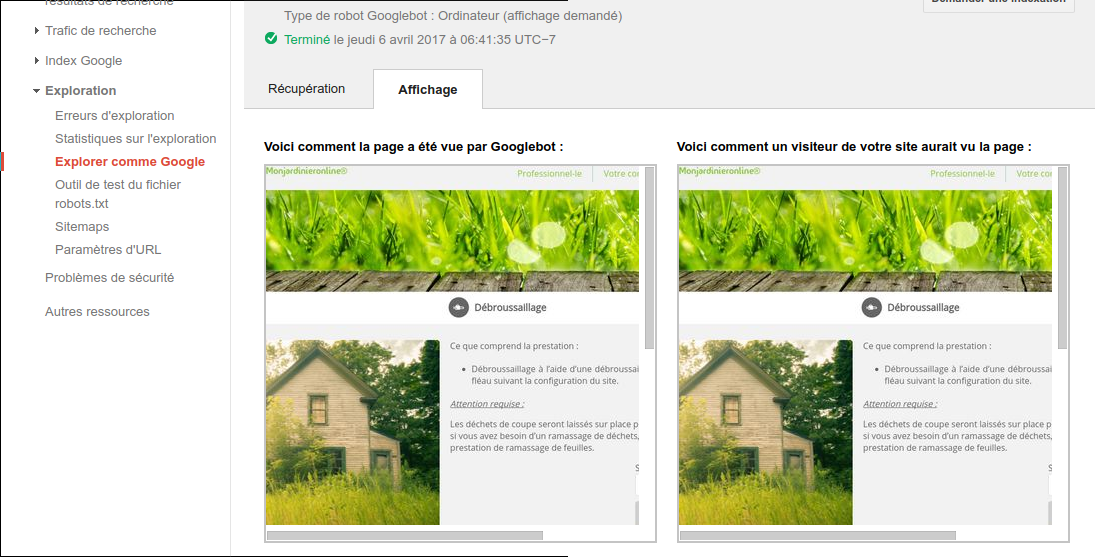This screenshot has width=1097, height=557.
Task: Open Outil de test du fichier robots.txt
Action: click(118, 195)
